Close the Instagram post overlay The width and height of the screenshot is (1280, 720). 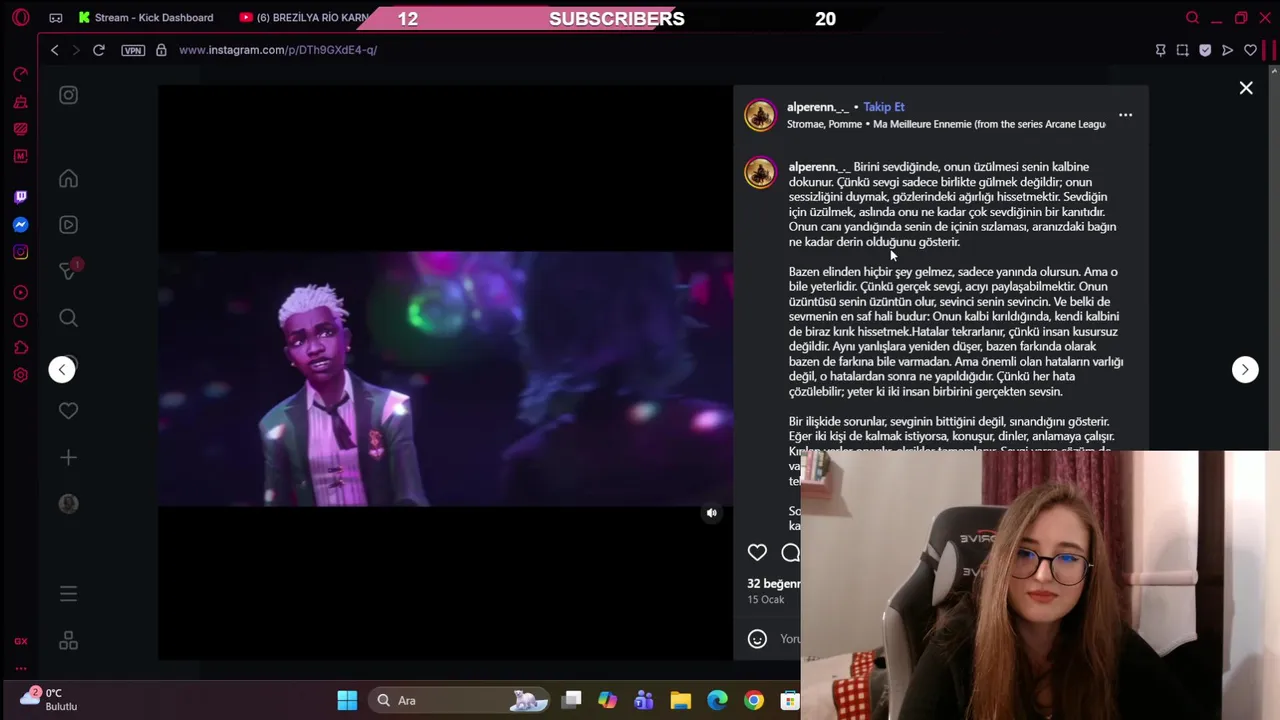pyautogui.click(x=1246, y=88)
